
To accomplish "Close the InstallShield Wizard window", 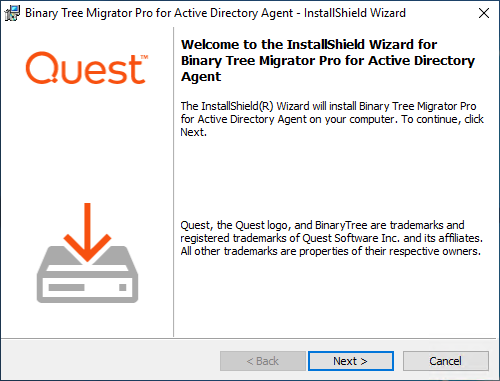I will point(484,13).
